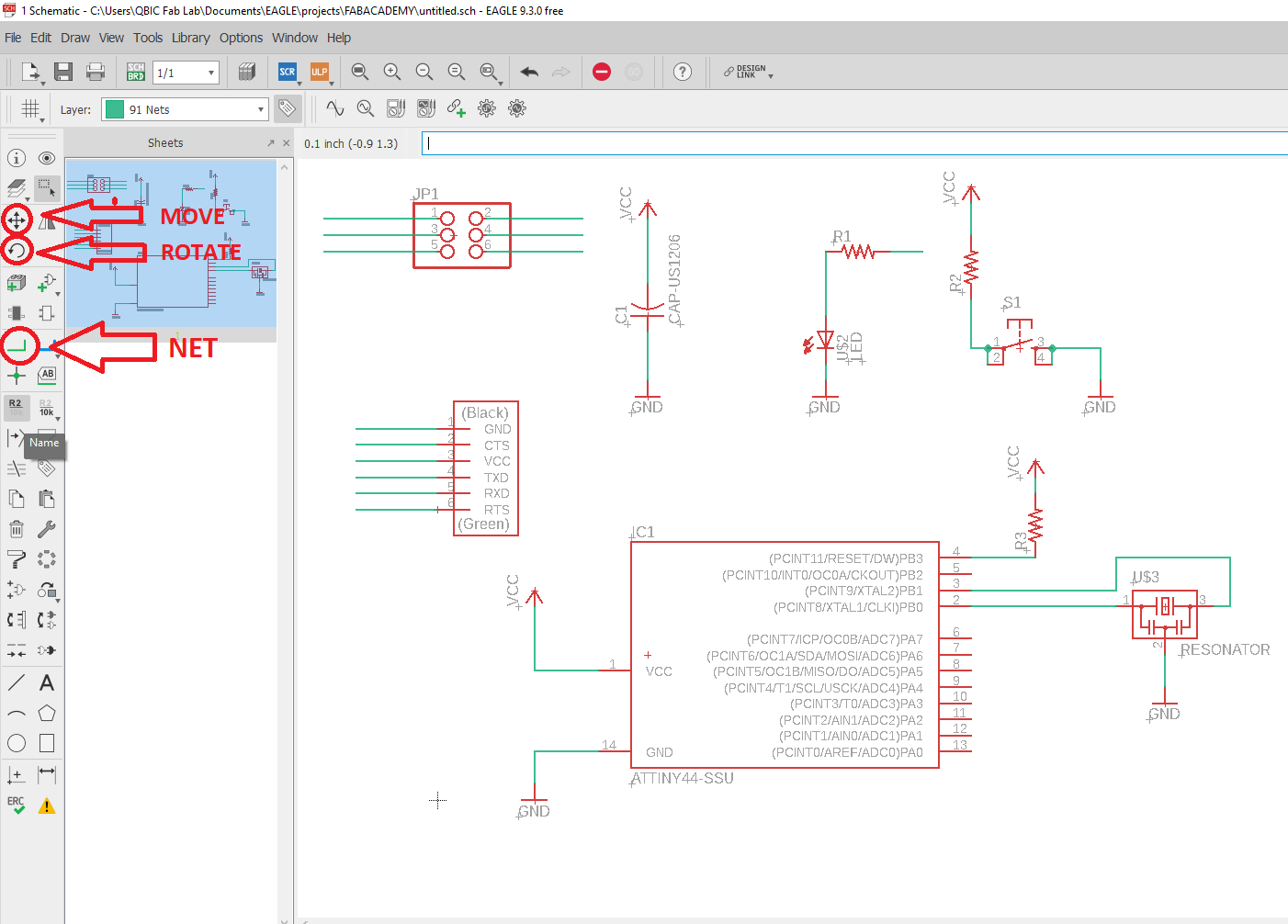
Task: Click the Delete trash can tool
Action: 17,529
